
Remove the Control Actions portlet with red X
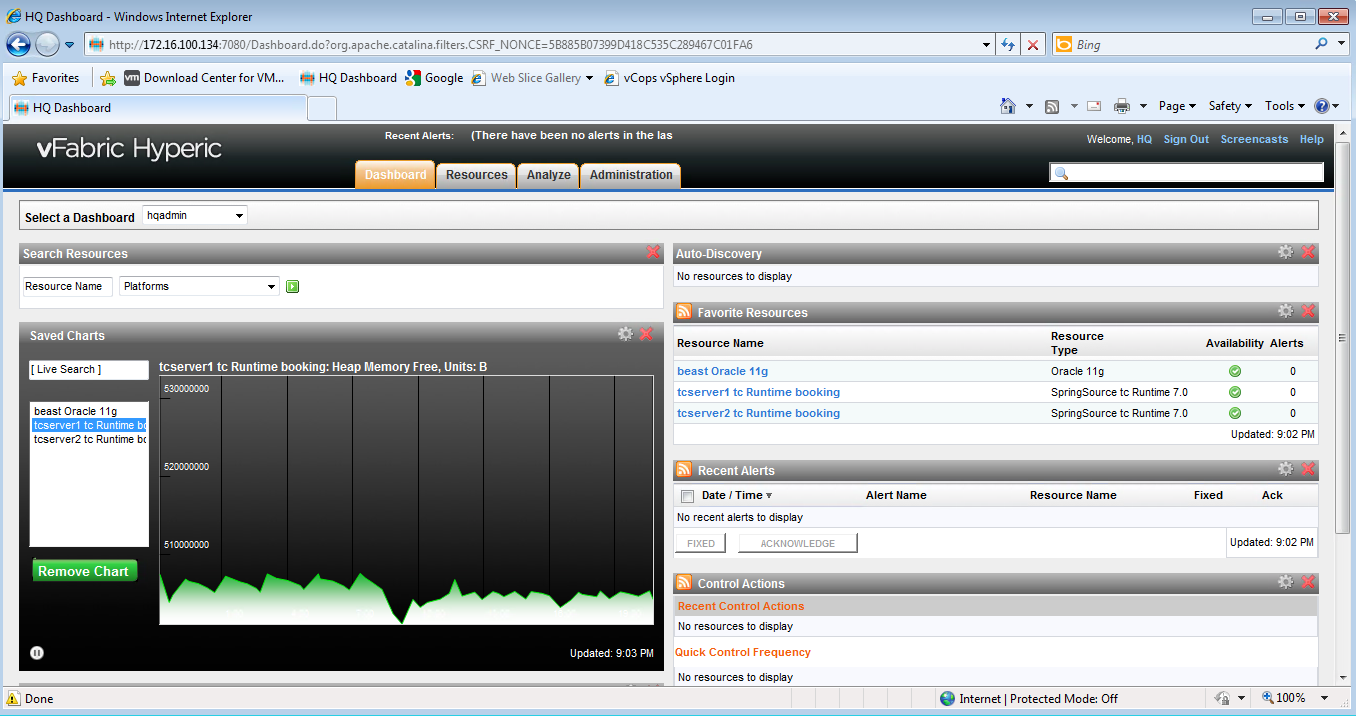(1308, 582)
